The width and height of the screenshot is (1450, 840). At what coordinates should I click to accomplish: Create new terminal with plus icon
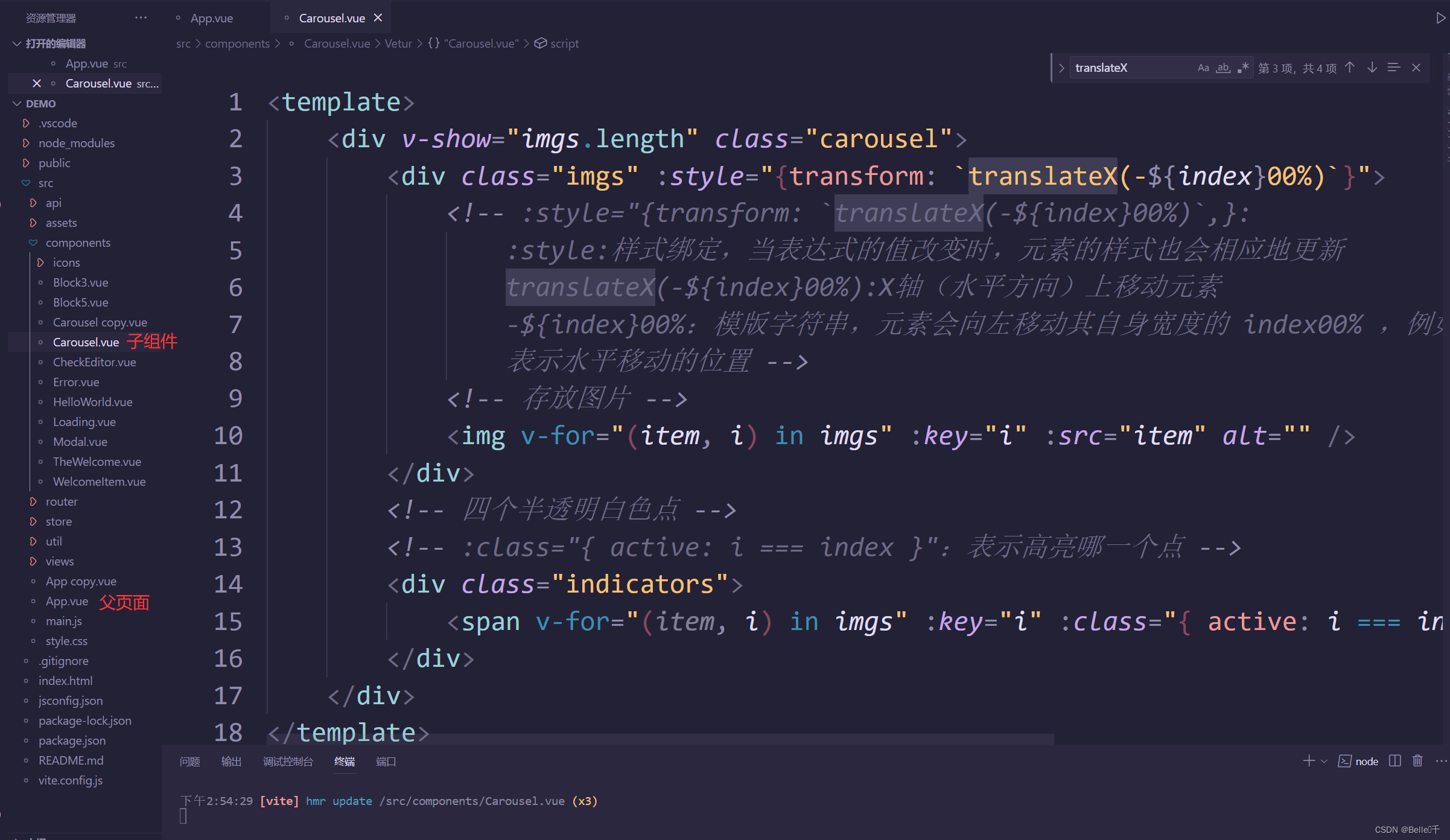pos(1309,761)
